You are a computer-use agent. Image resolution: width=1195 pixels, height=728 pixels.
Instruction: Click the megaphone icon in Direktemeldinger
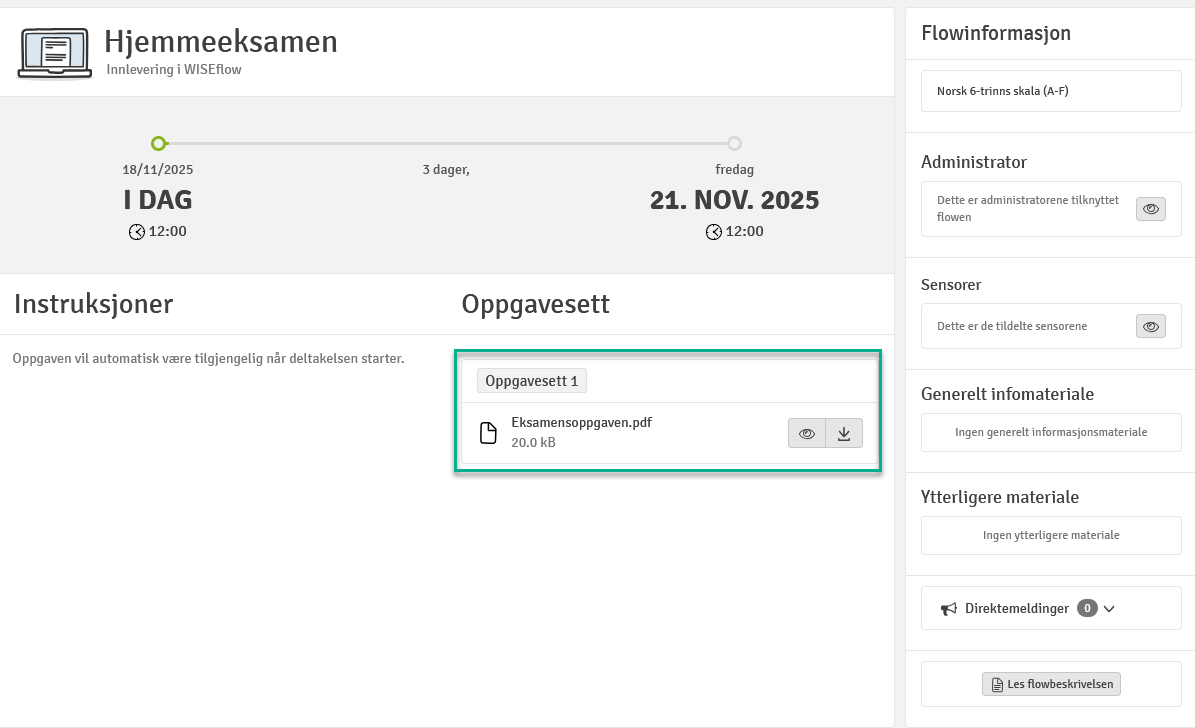[x=949, y=608]
